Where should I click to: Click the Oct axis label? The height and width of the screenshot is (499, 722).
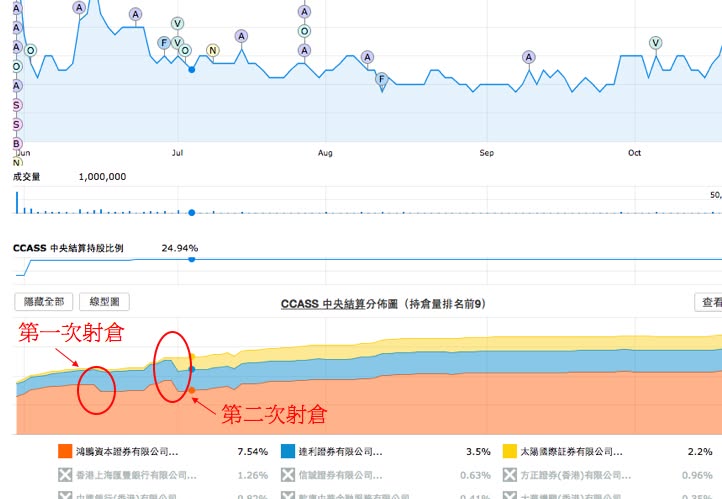[x=635, y=153]
